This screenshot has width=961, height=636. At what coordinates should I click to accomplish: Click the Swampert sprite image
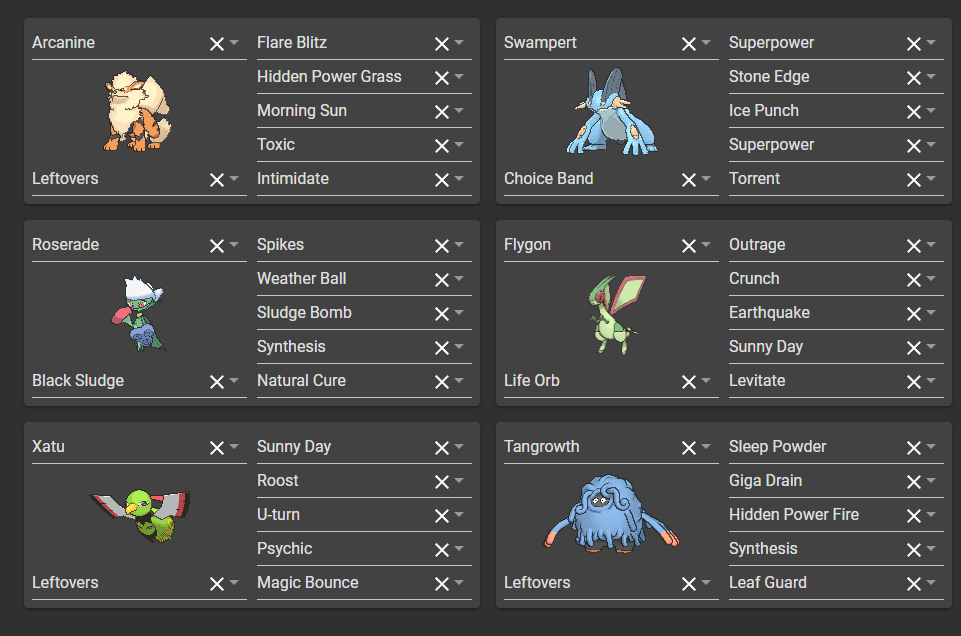point(612,111)
